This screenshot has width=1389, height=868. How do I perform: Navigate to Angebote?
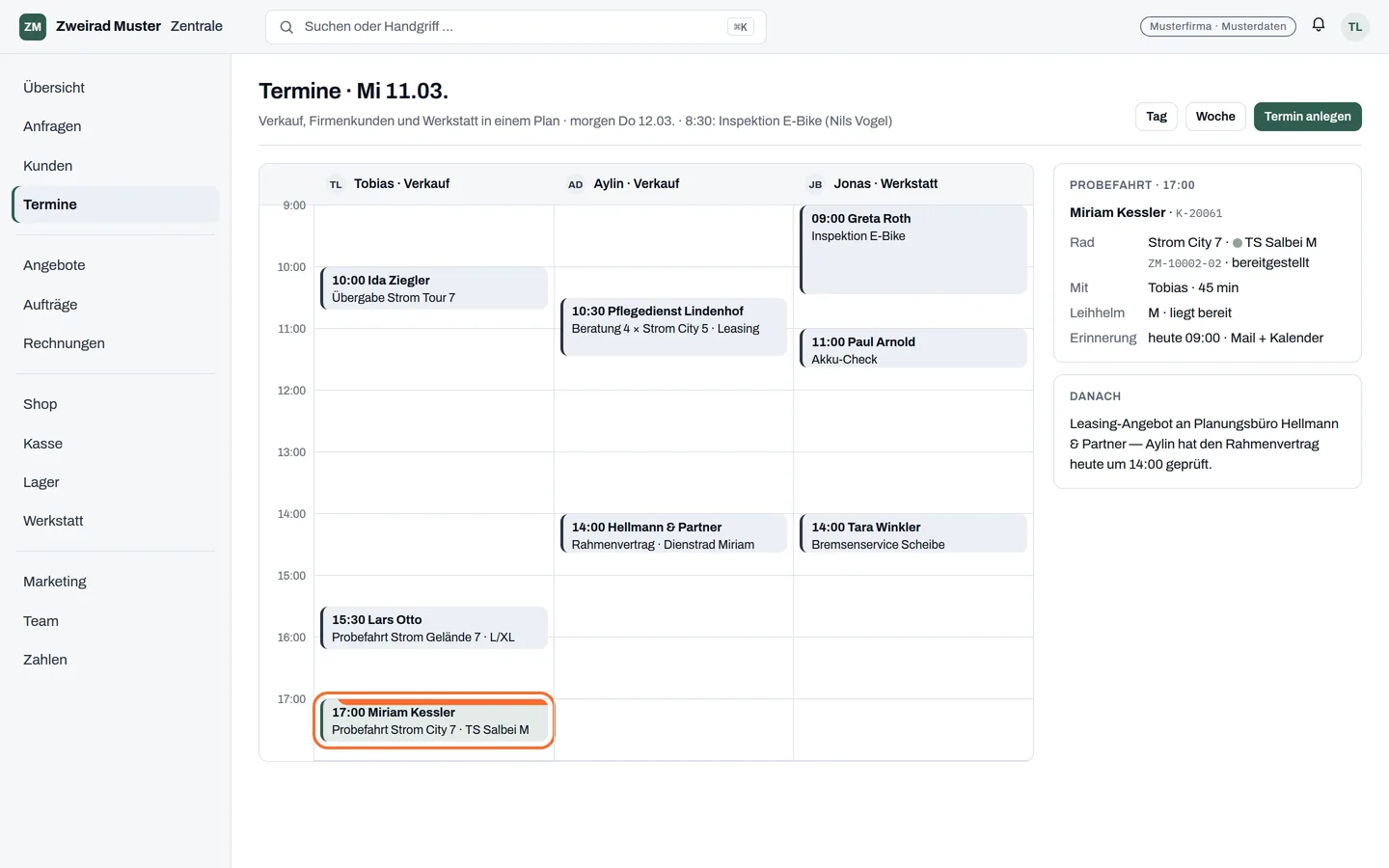pyautogui.click(x=116, y=265)
